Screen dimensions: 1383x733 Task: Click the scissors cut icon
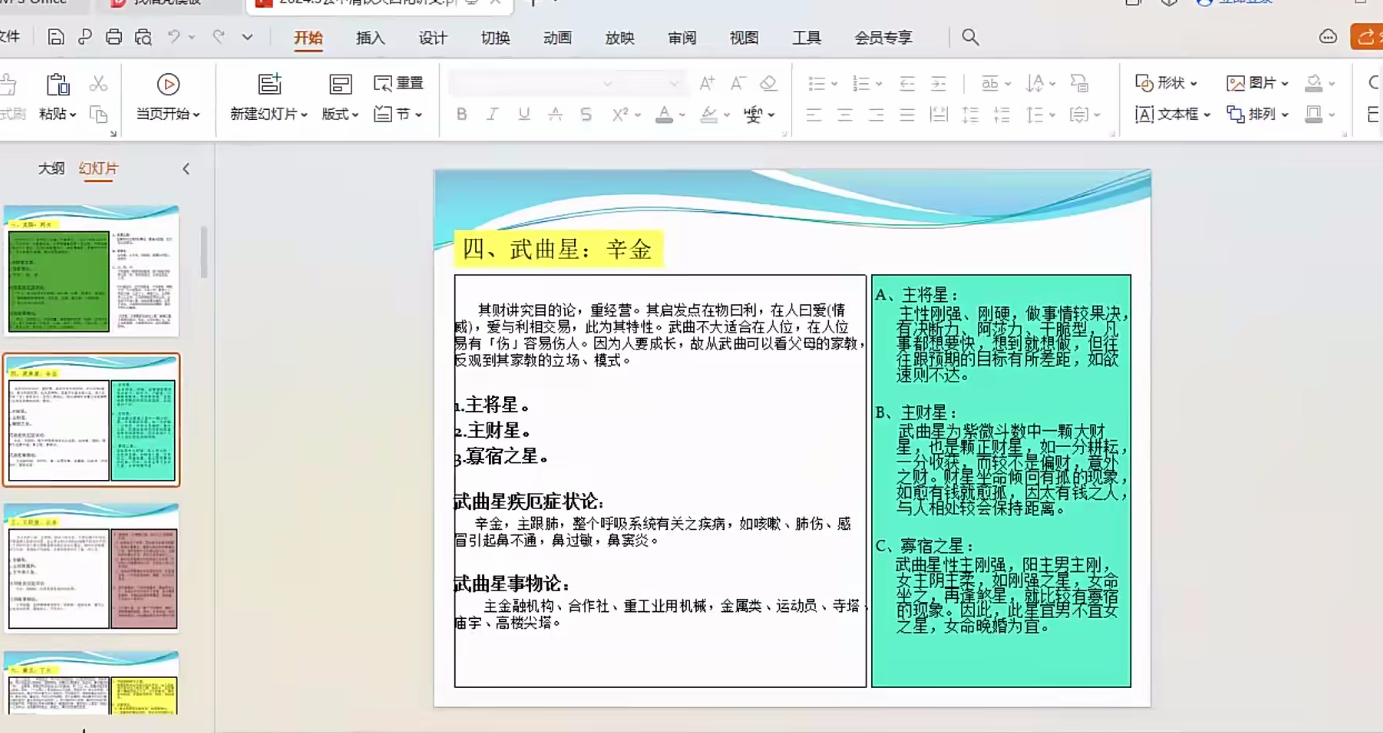tap(97, 83)
